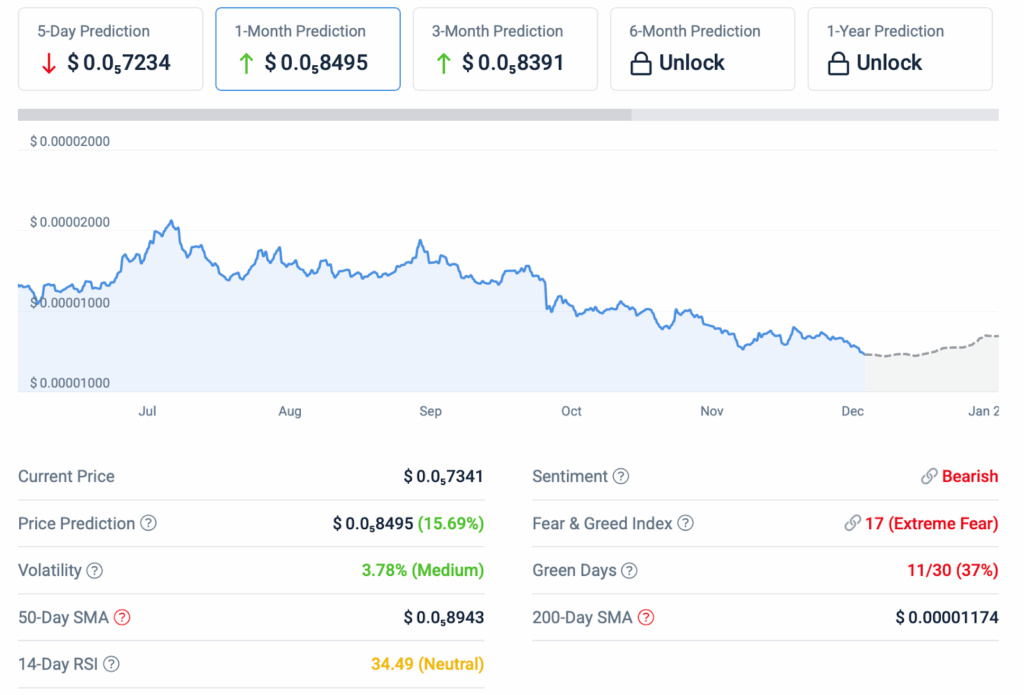Click help icon next to 14-Day RSI
The height and width of the screenshot is (695, 1024).
tap(112, 664)
